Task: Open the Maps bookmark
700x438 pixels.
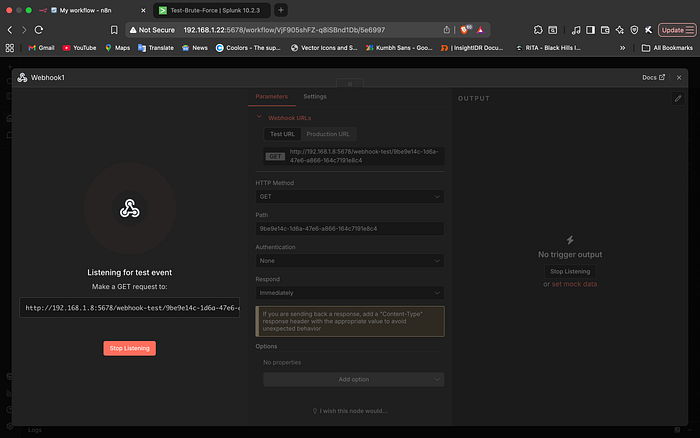Action: (117, 48)
